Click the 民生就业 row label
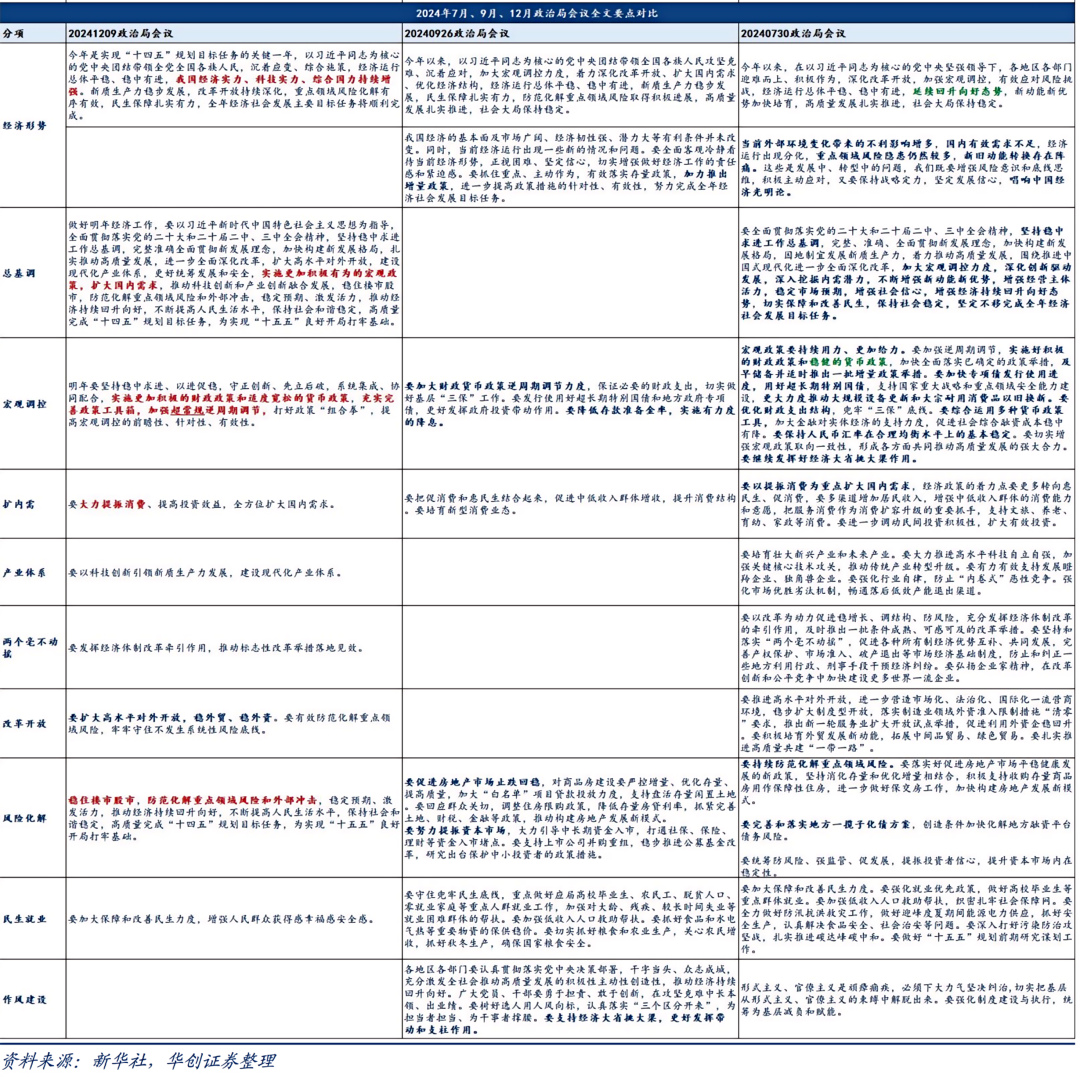 point(25,919)
